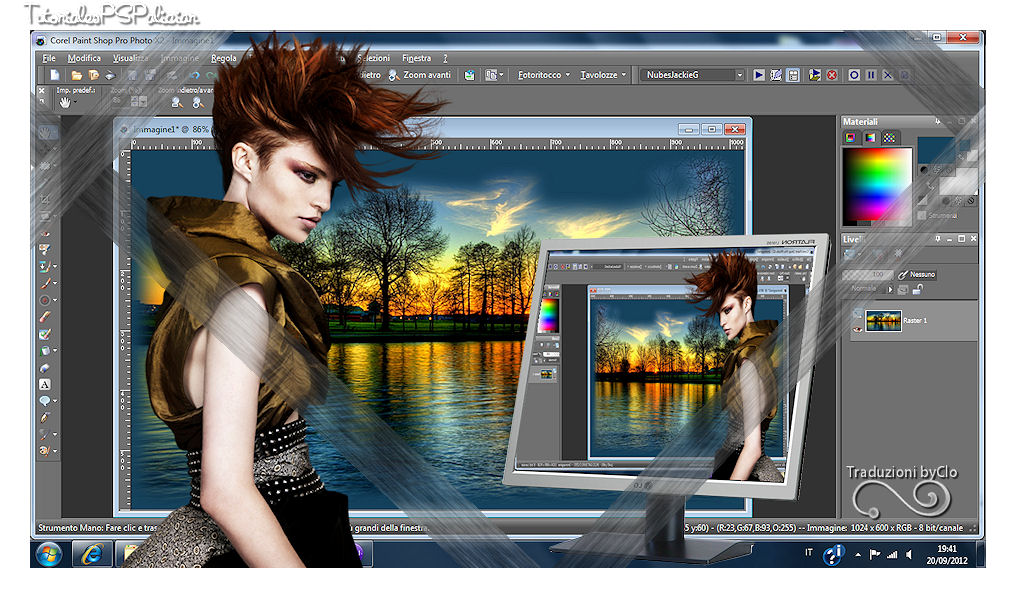Click the Zoom avanti button

tap(420, 75)
